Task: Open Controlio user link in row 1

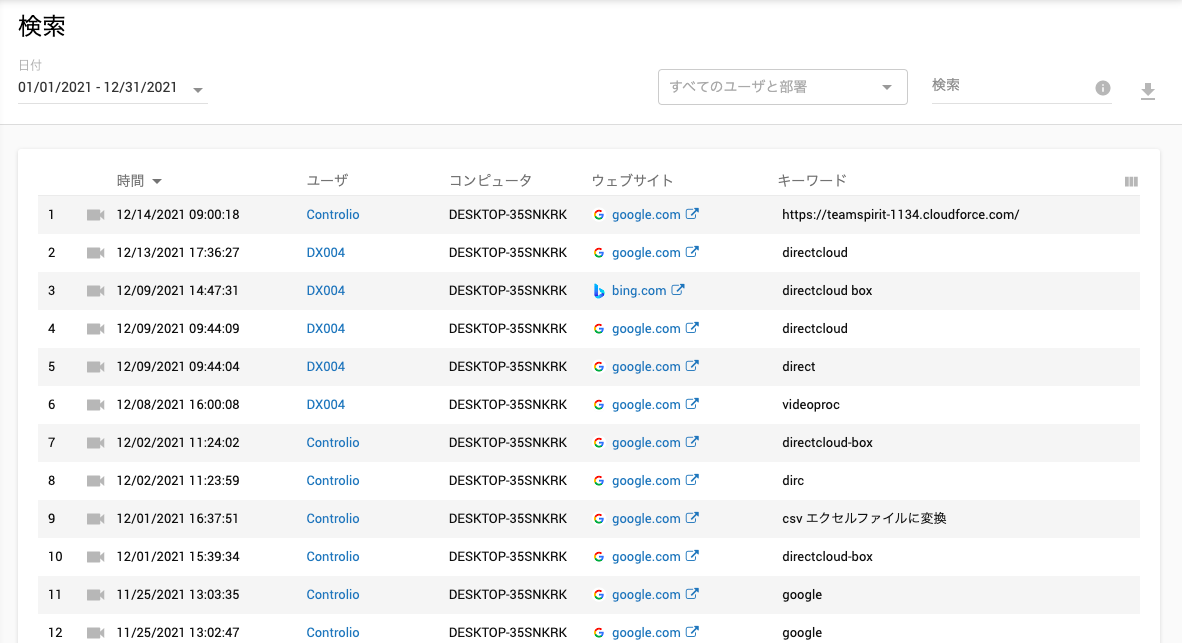Action: coord(332,215)
